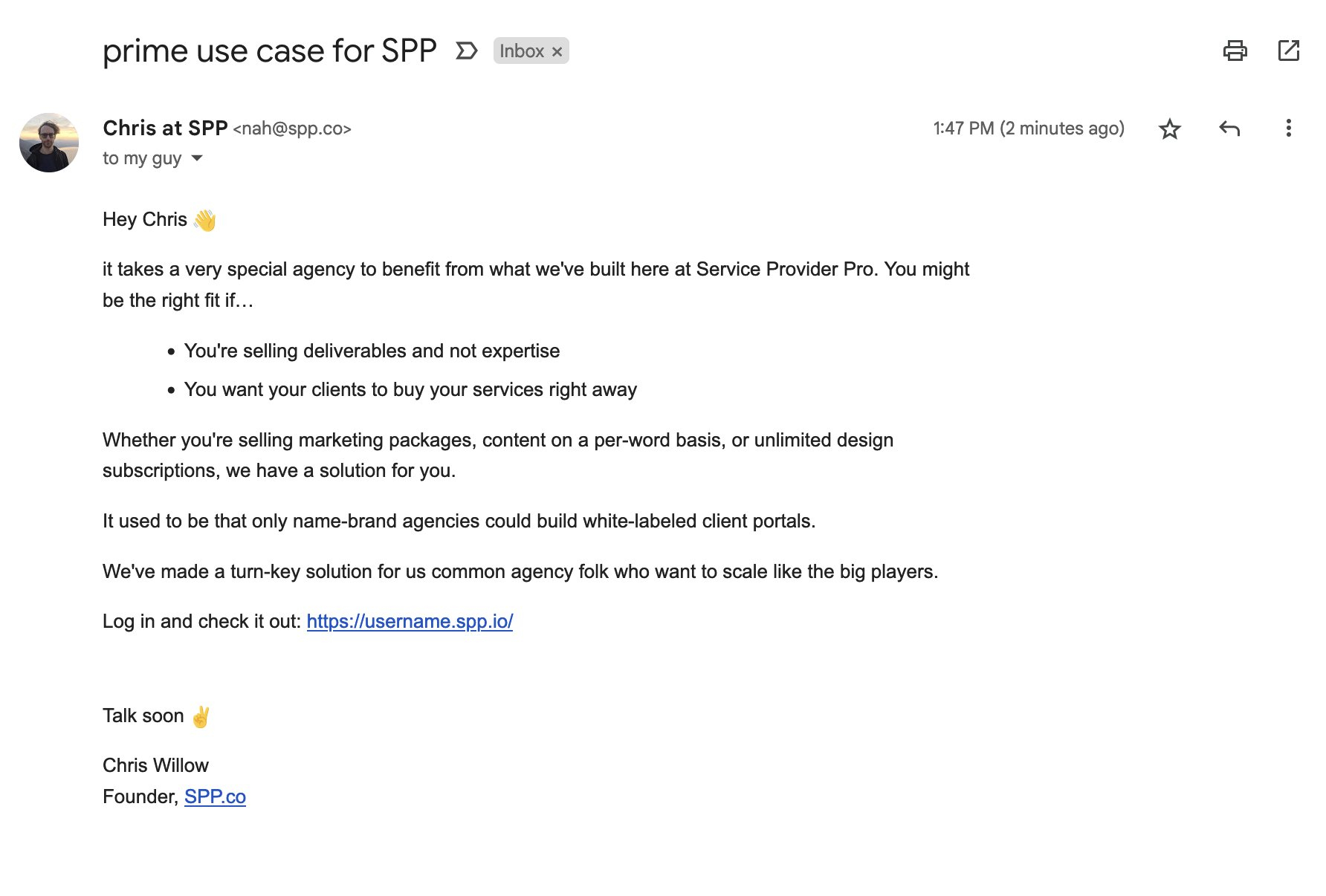This screenshot has height=896, width=1326.
Task: Visit the SPP.co link in the signature
Action: (215, 796)
